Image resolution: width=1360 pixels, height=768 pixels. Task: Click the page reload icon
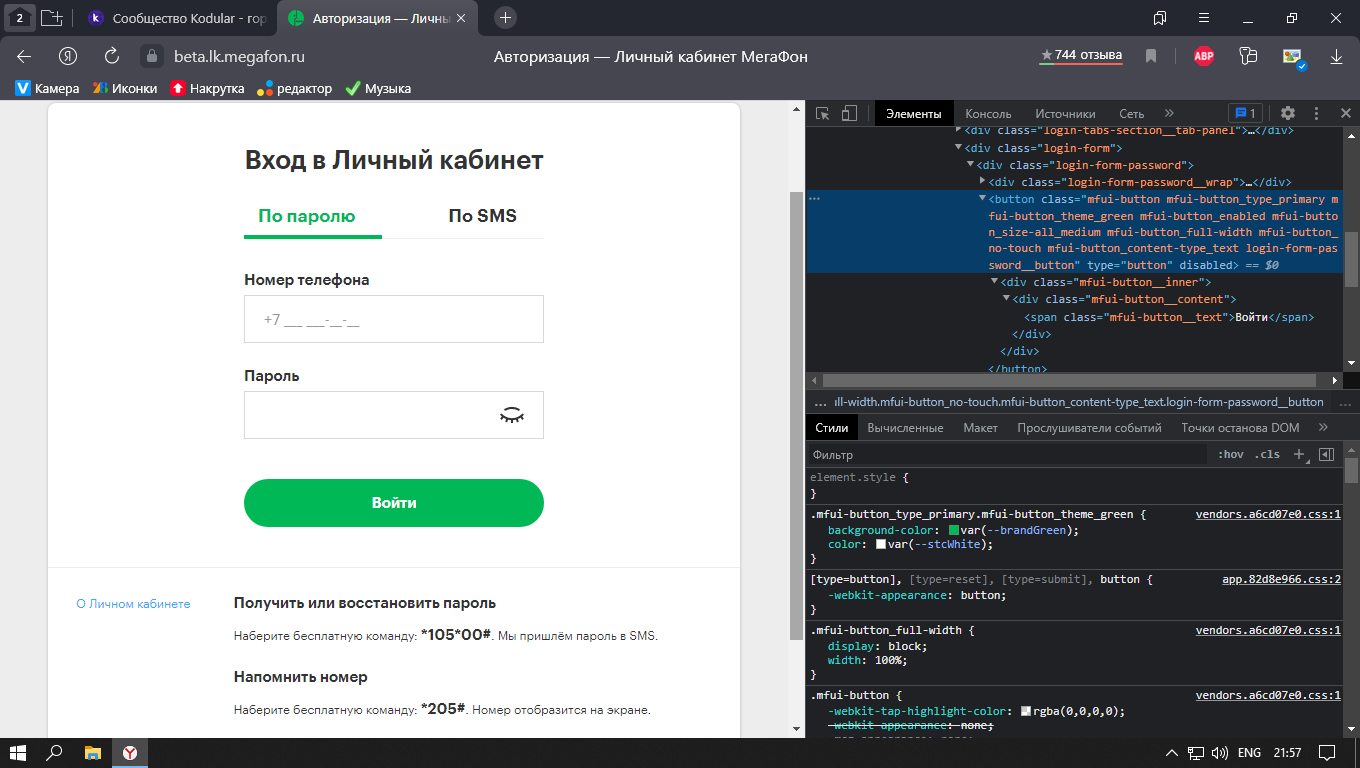(x=112, y=56)
